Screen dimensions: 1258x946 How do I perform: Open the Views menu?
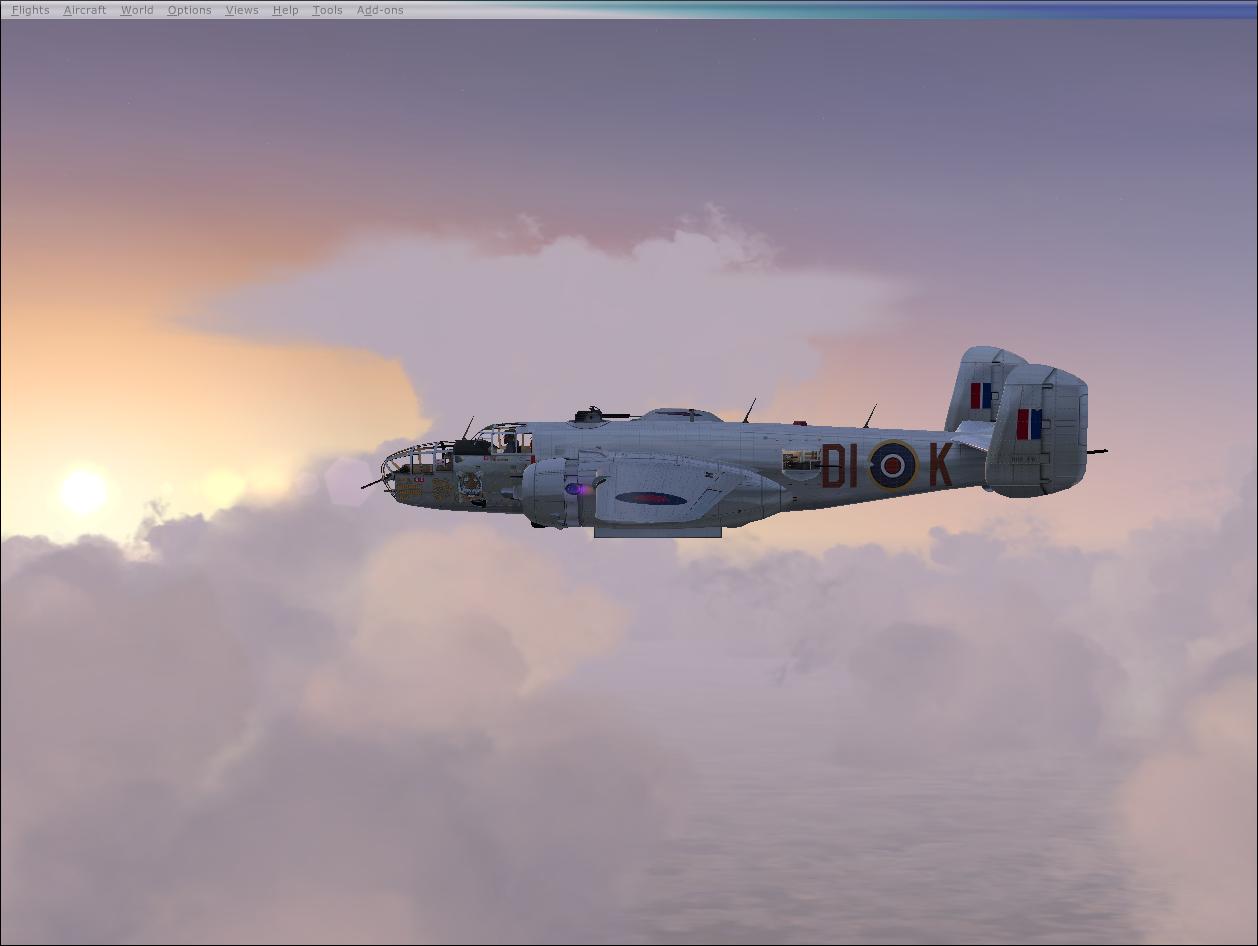(242, 10)
